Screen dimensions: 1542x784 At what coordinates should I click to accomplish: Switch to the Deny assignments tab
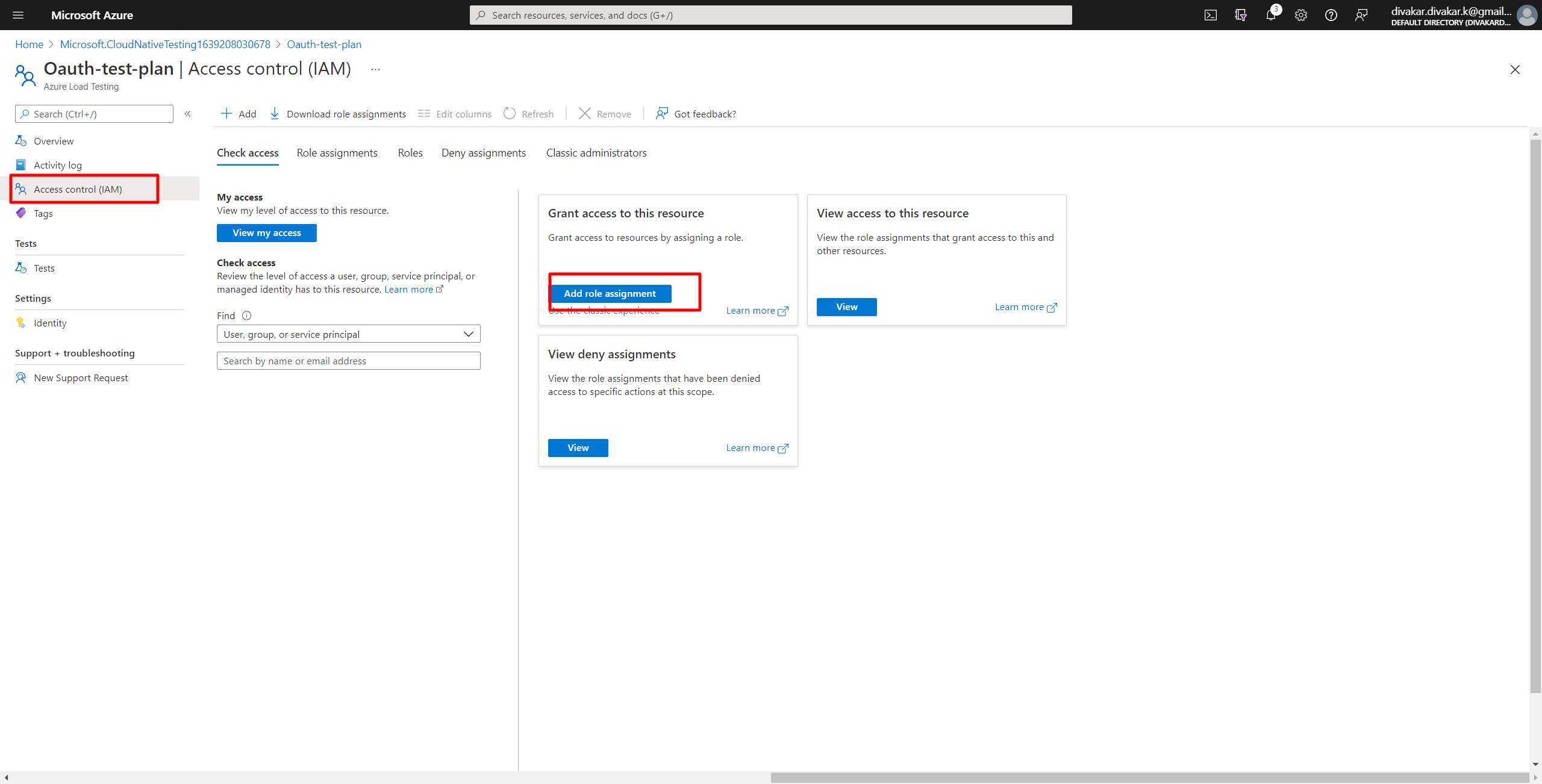click(484, 153)
